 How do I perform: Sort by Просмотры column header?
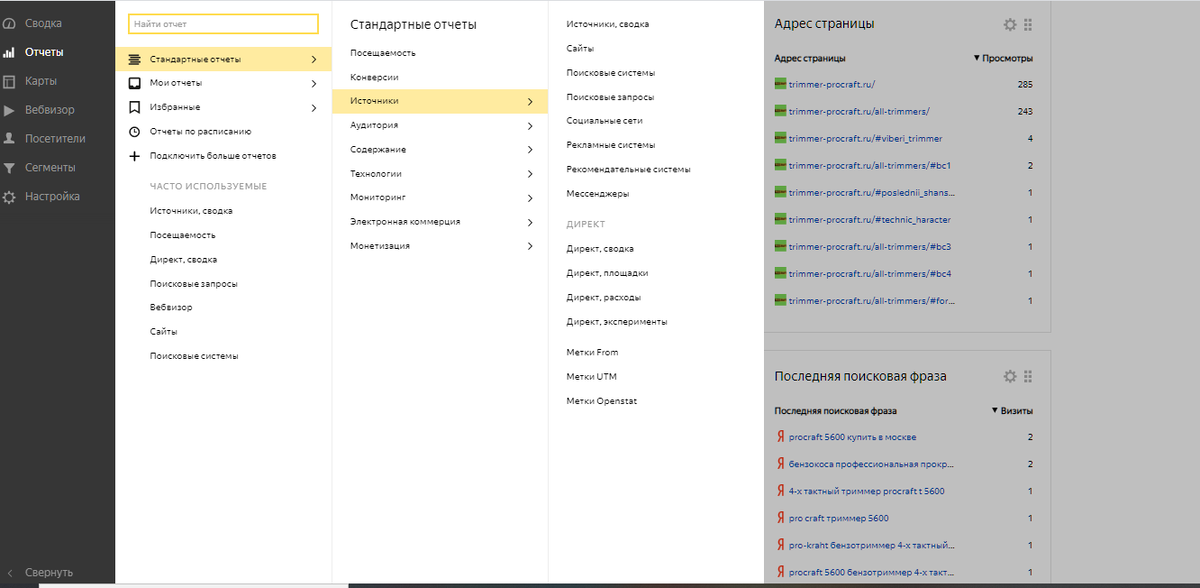pos(1003,58)
